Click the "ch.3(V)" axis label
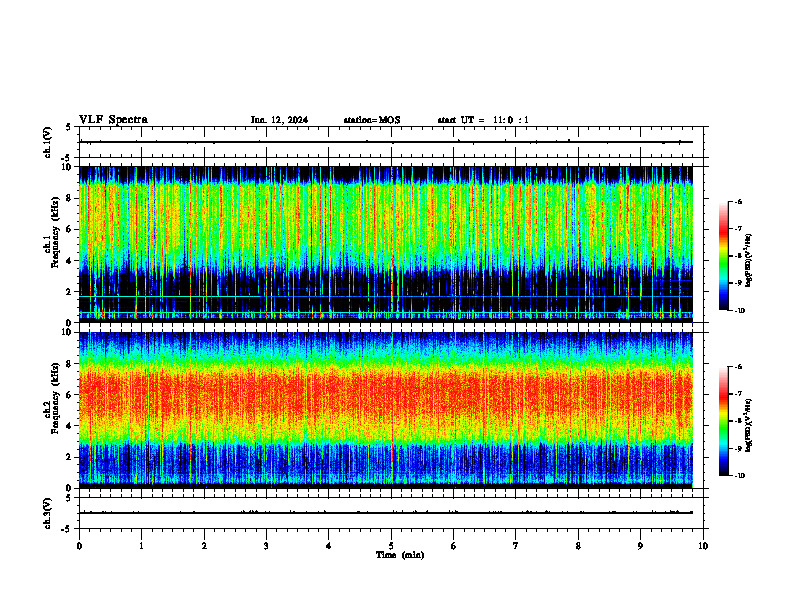The height and width of the screenshot is (612, 792). pos(48,513)
